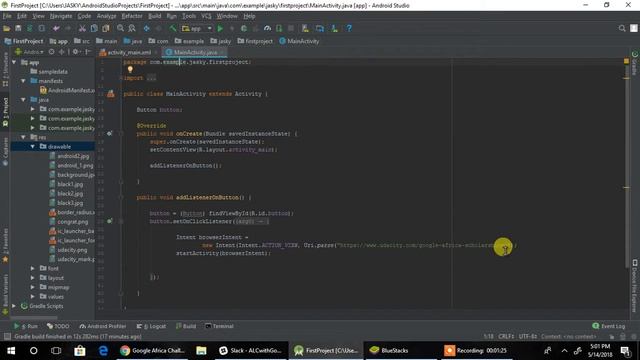This screenshot has height=360, width=640.
Task: Collapse the app module tree node
Action: click(x=14, y=62)
